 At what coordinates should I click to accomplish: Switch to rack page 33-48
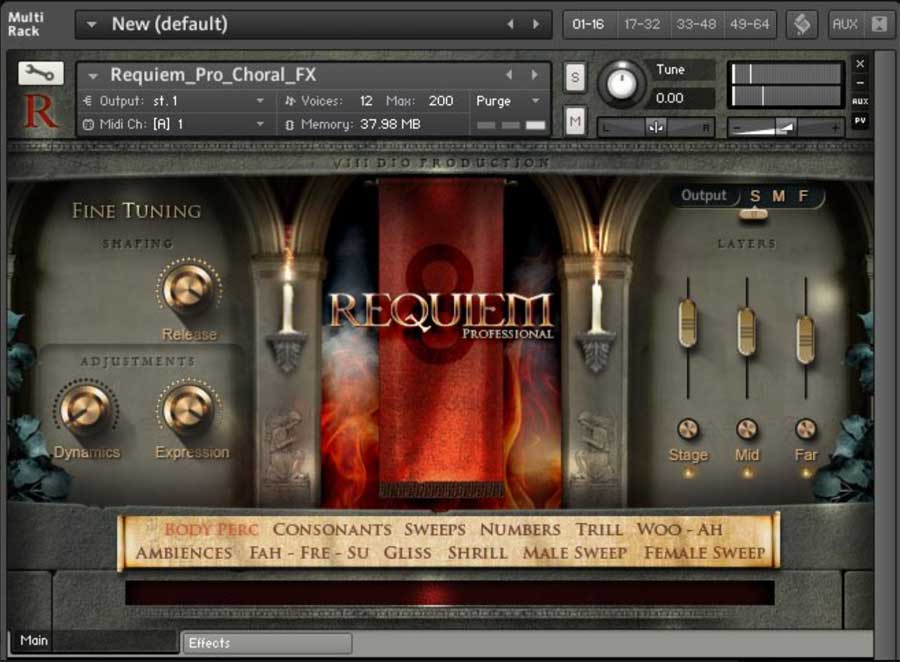[696, 25]
